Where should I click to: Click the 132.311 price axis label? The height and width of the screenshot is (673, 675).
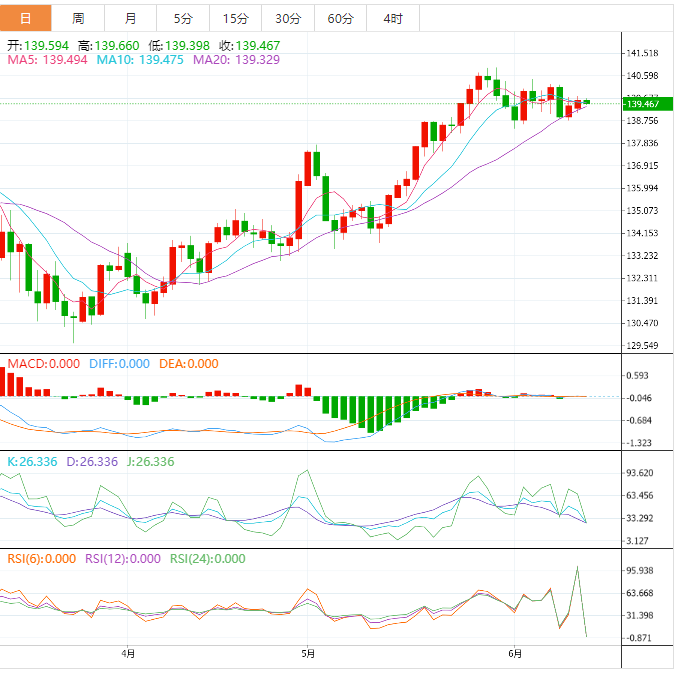[642, 278]
